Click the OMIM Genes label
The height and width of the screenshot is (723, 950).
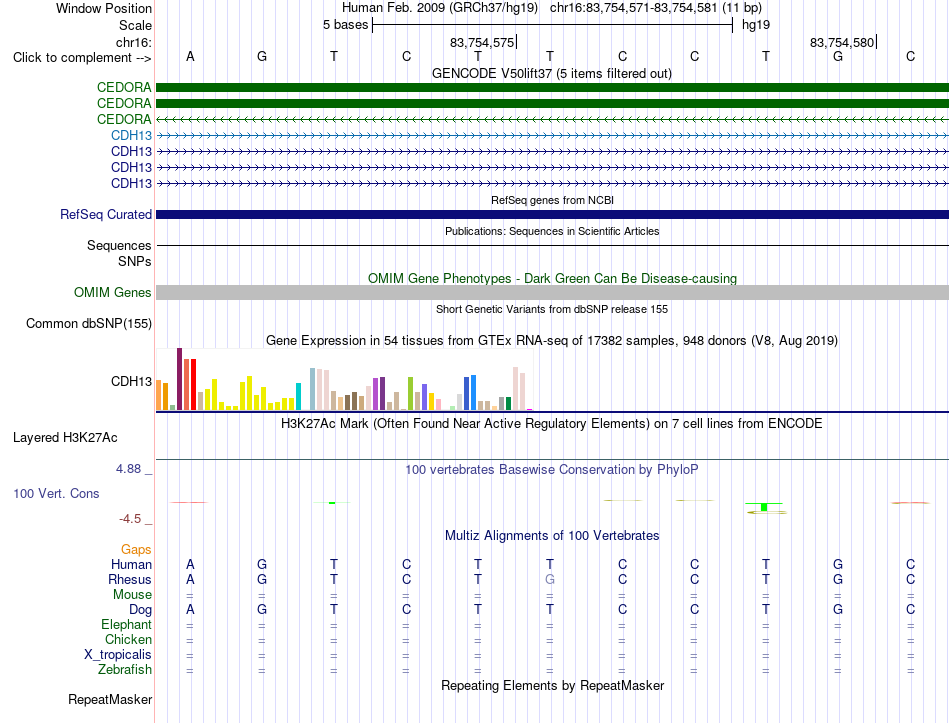[113, 293]
